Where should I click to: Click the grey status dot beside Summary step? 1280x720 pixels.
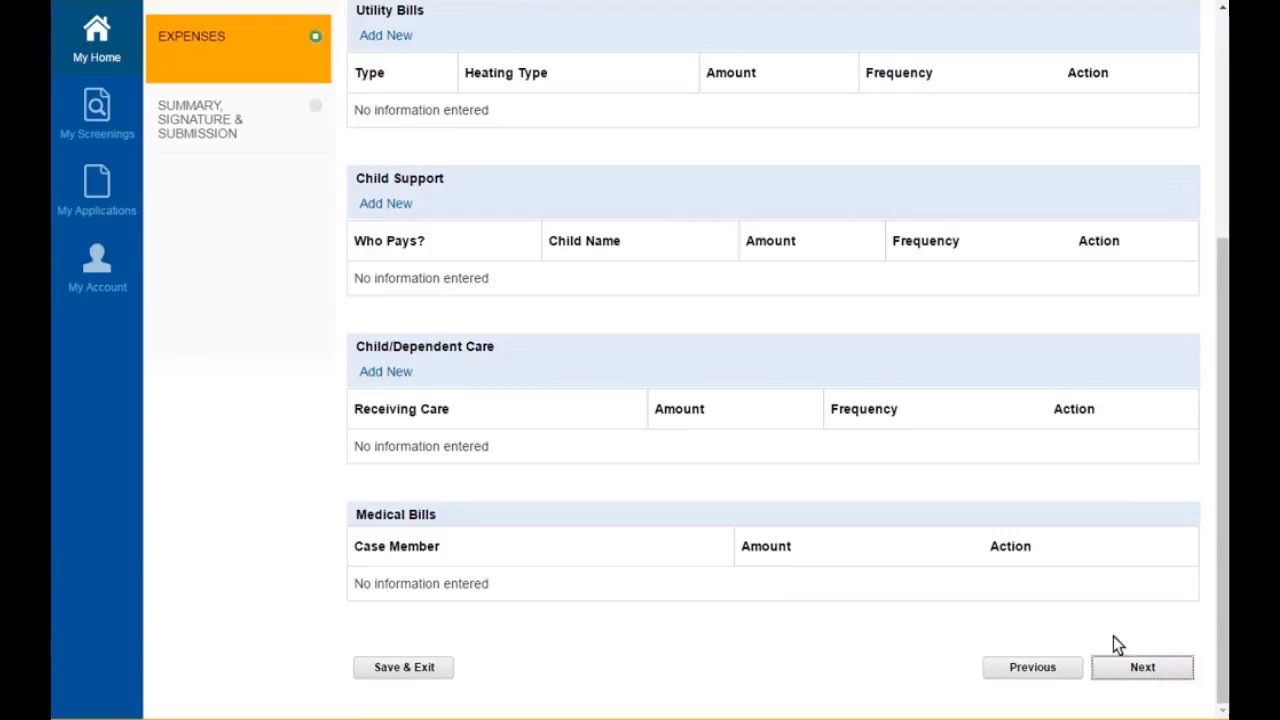point(315,105)
